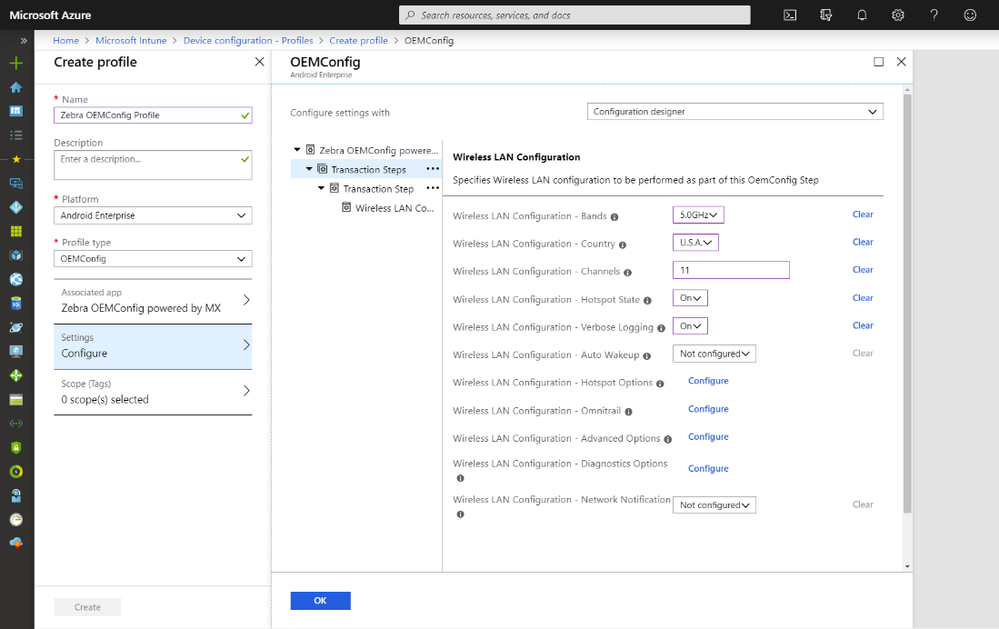Configure Advanced Options

[x=708, y=437]
